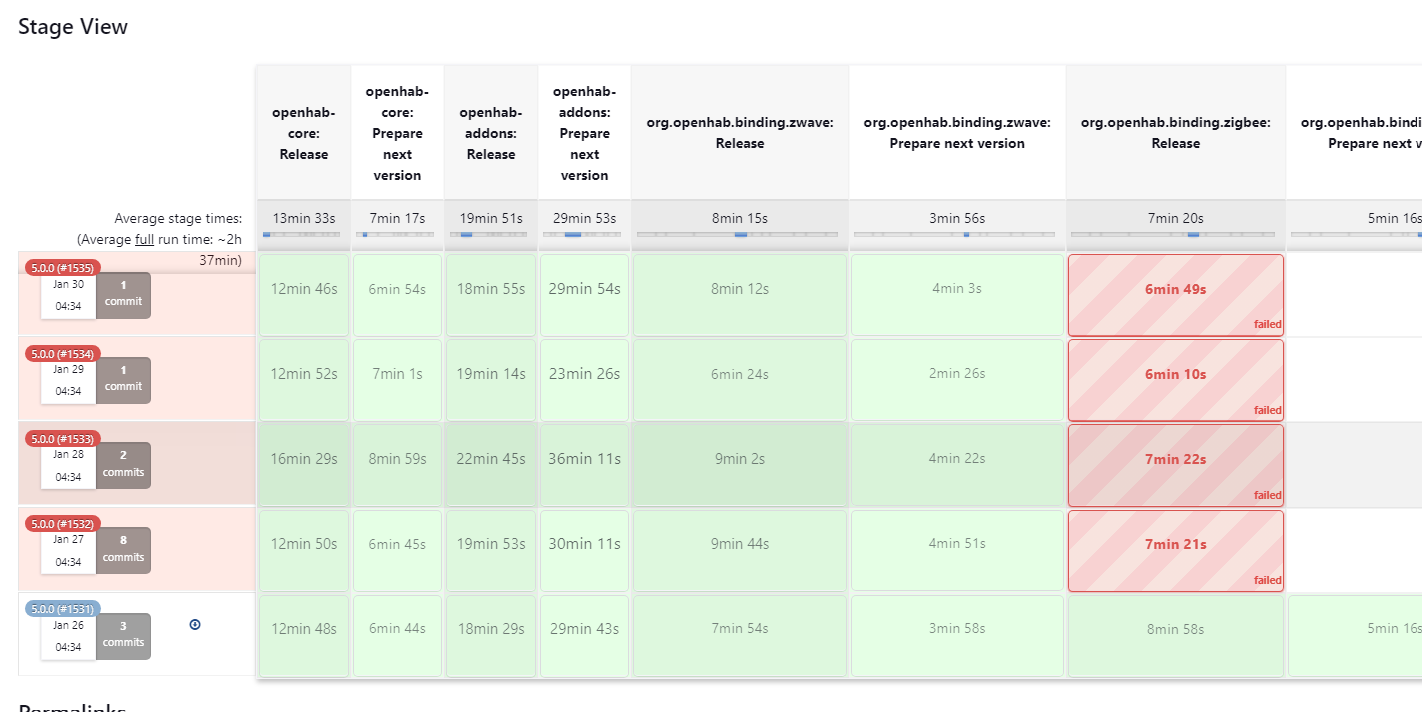Click the 29min 43s stage cell

[584, 635]
